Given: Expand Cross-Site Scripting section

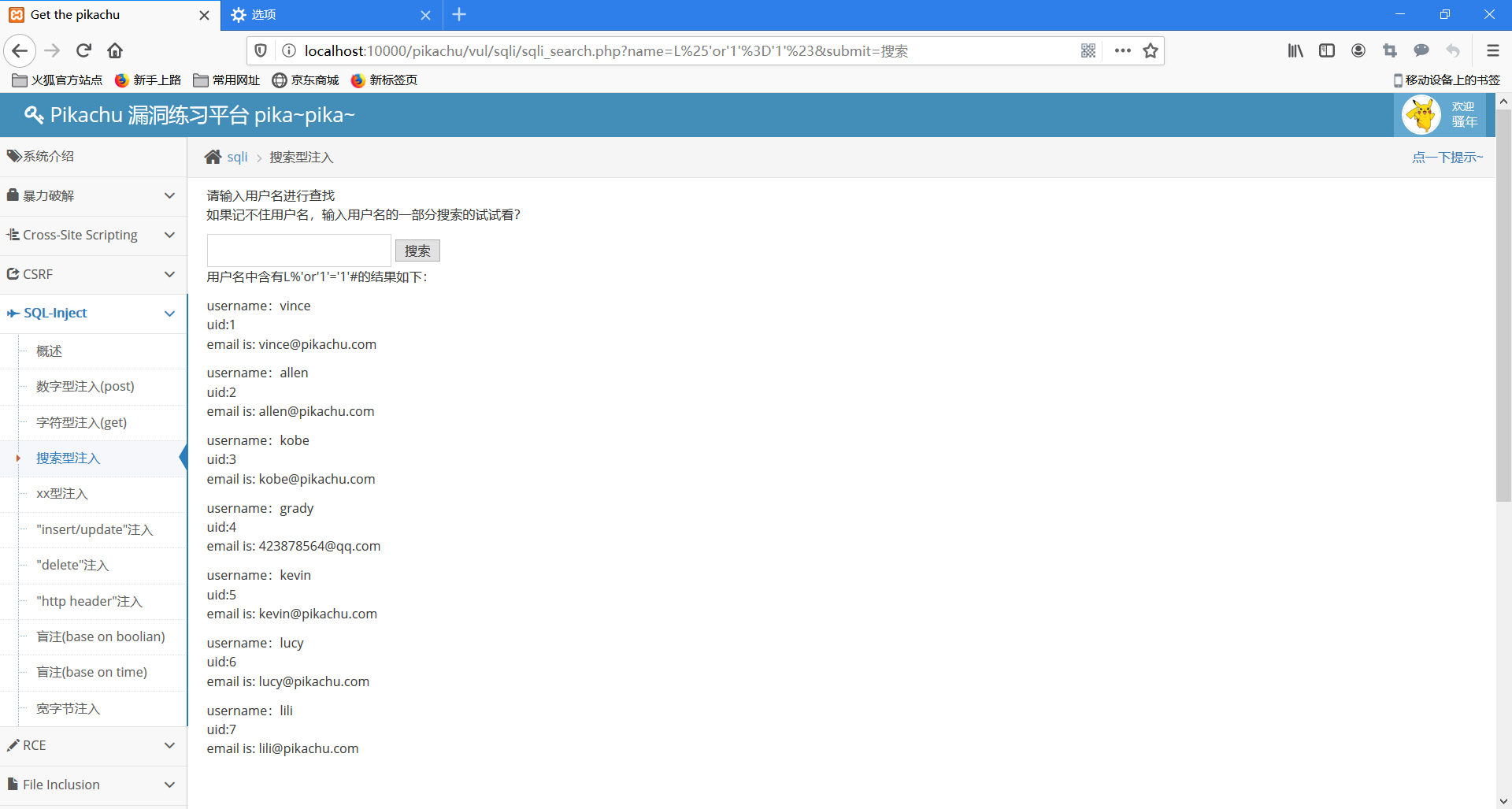Looking at the screenshot, I should click(93, 235).
